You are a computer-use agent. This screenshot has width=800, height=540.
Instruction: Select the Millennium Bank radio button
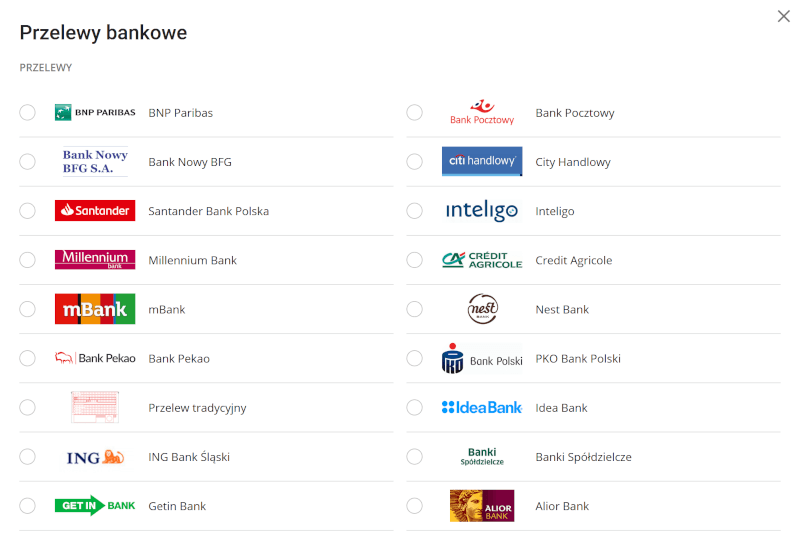27,260
